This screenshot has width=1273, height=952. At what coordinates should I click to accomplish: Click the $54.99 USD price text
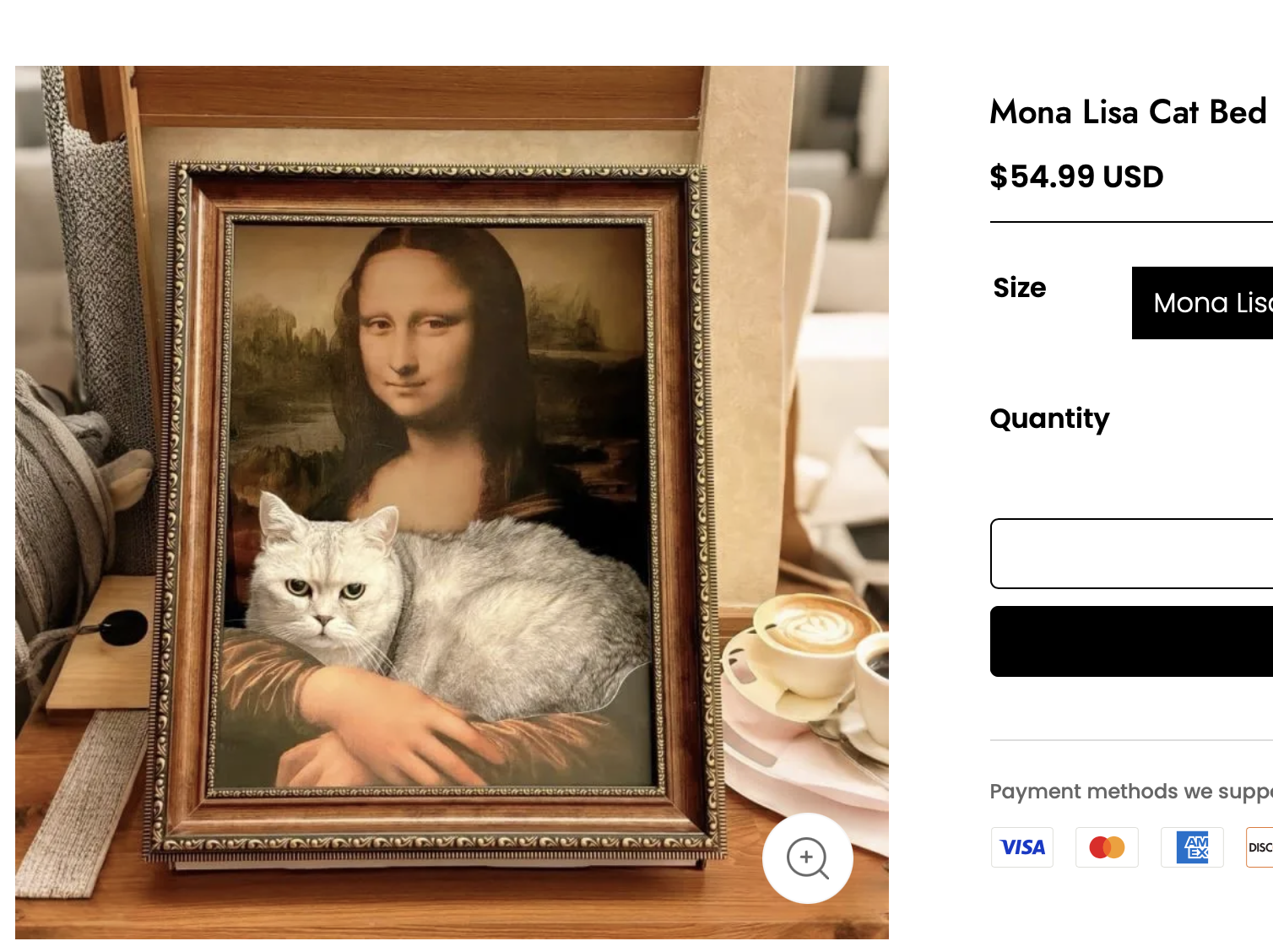[1076, 177]
